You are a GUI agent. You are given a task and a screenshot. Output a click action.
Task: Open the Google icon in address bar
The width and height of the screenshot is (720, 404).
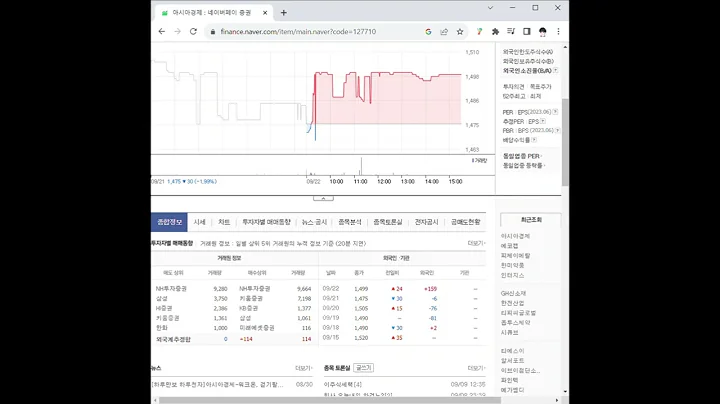(428, 32)
